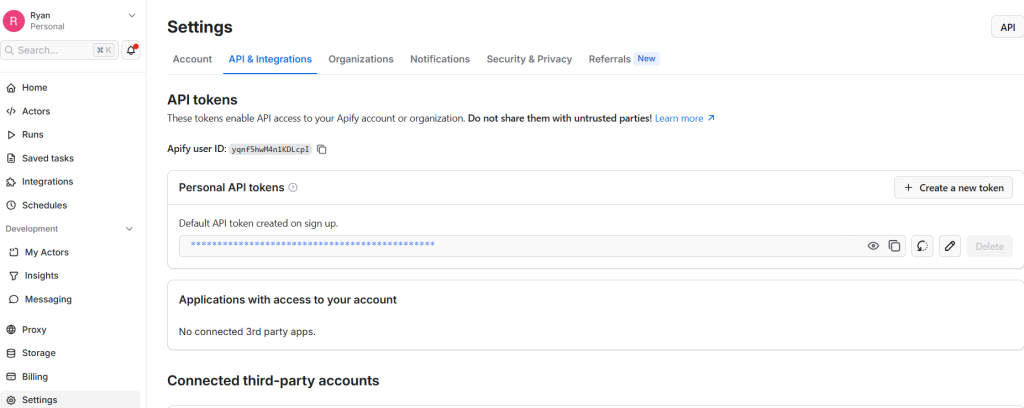
Task: Expand the Ryan Personal account dropdown
Action: pos(132,15)
